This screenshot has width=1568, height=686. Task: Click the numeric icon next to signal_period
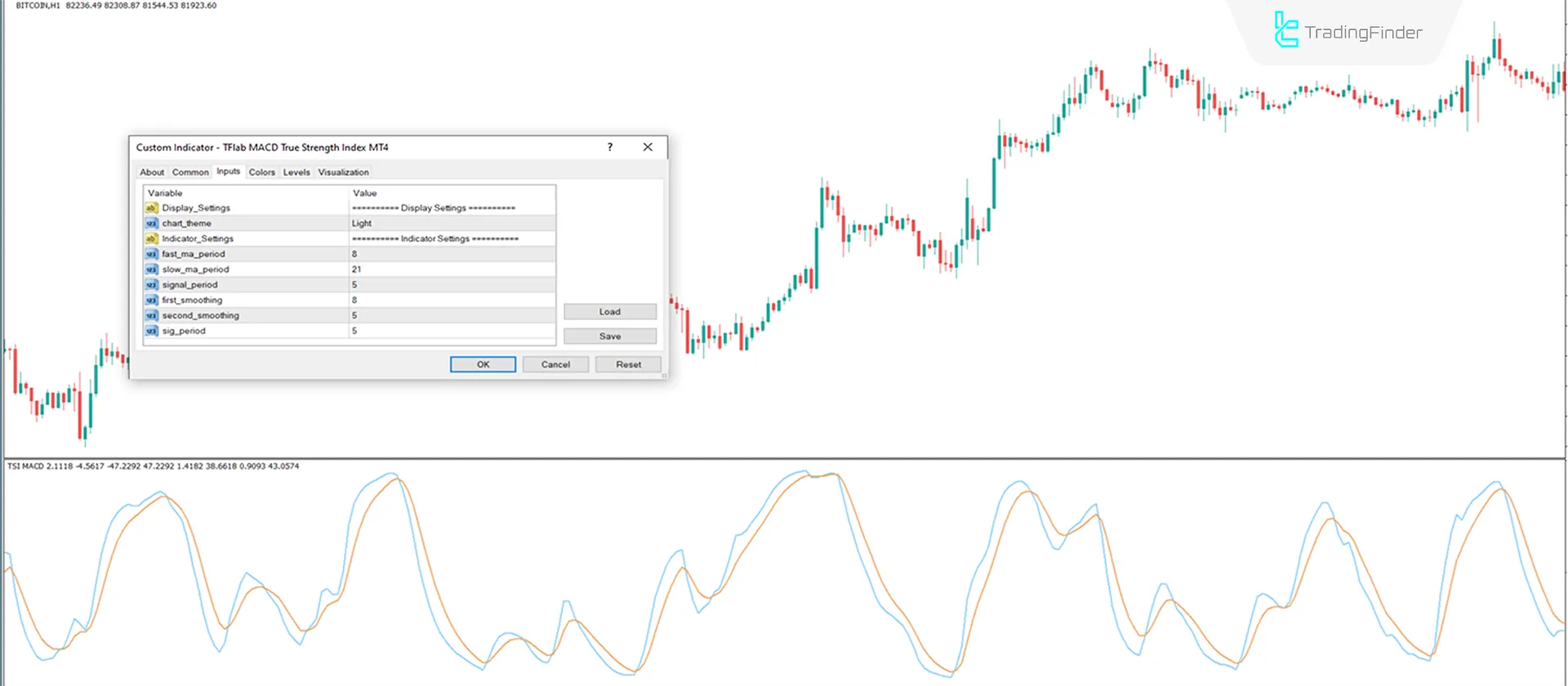(151, 285)
